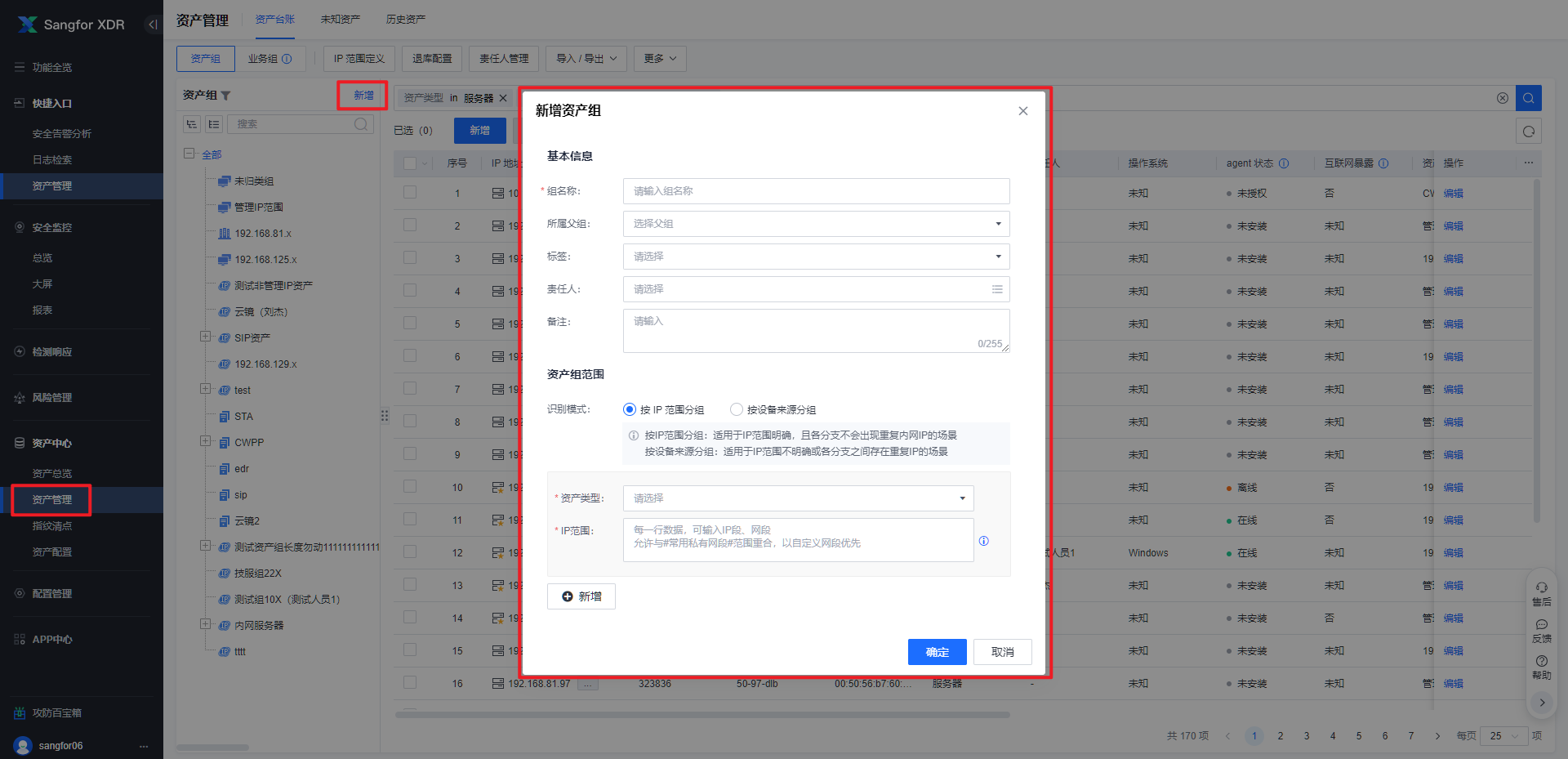1568x759 pixels.
Task: Open the 资产类型 dropdown in dialog
Action: point(798,498)
